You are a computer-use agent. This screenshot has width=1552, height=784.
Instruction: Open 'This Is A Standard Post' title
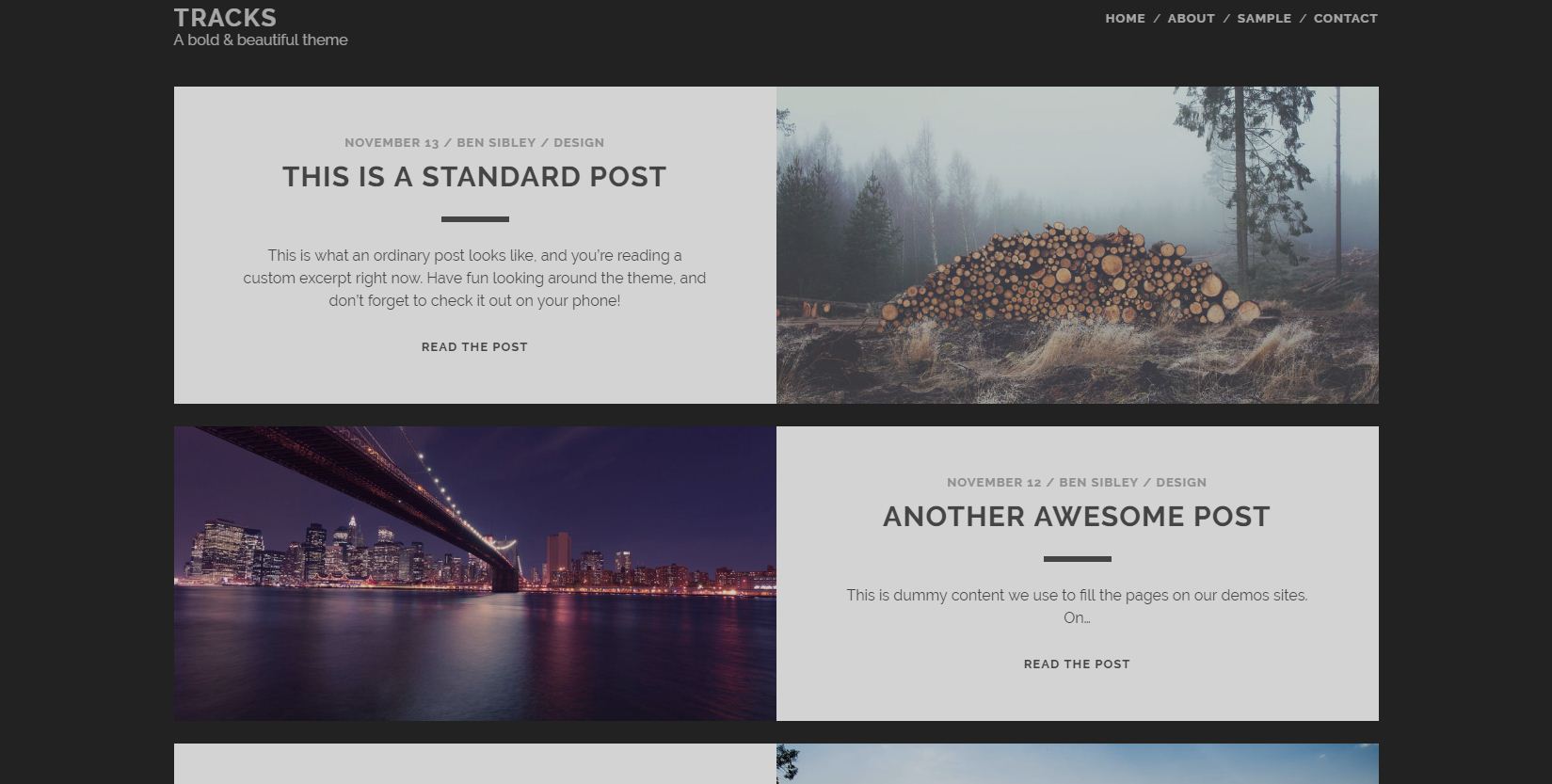point(474,177)
